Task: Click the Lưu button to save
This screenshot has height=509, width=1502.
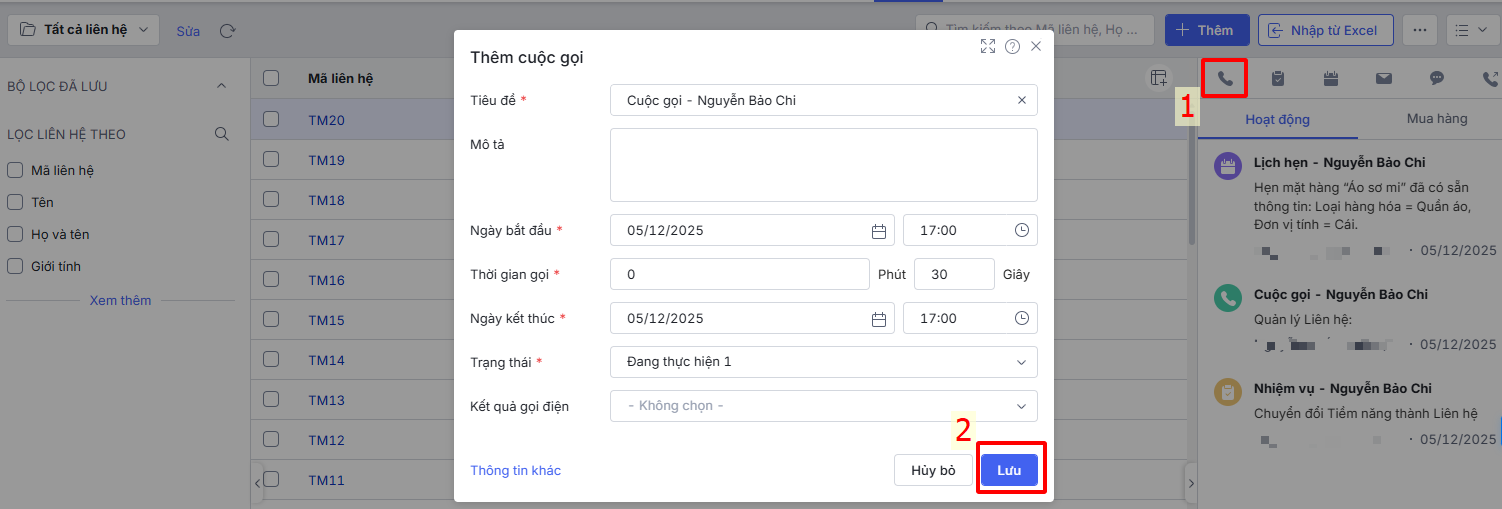Action: [x=1009, y=470]
